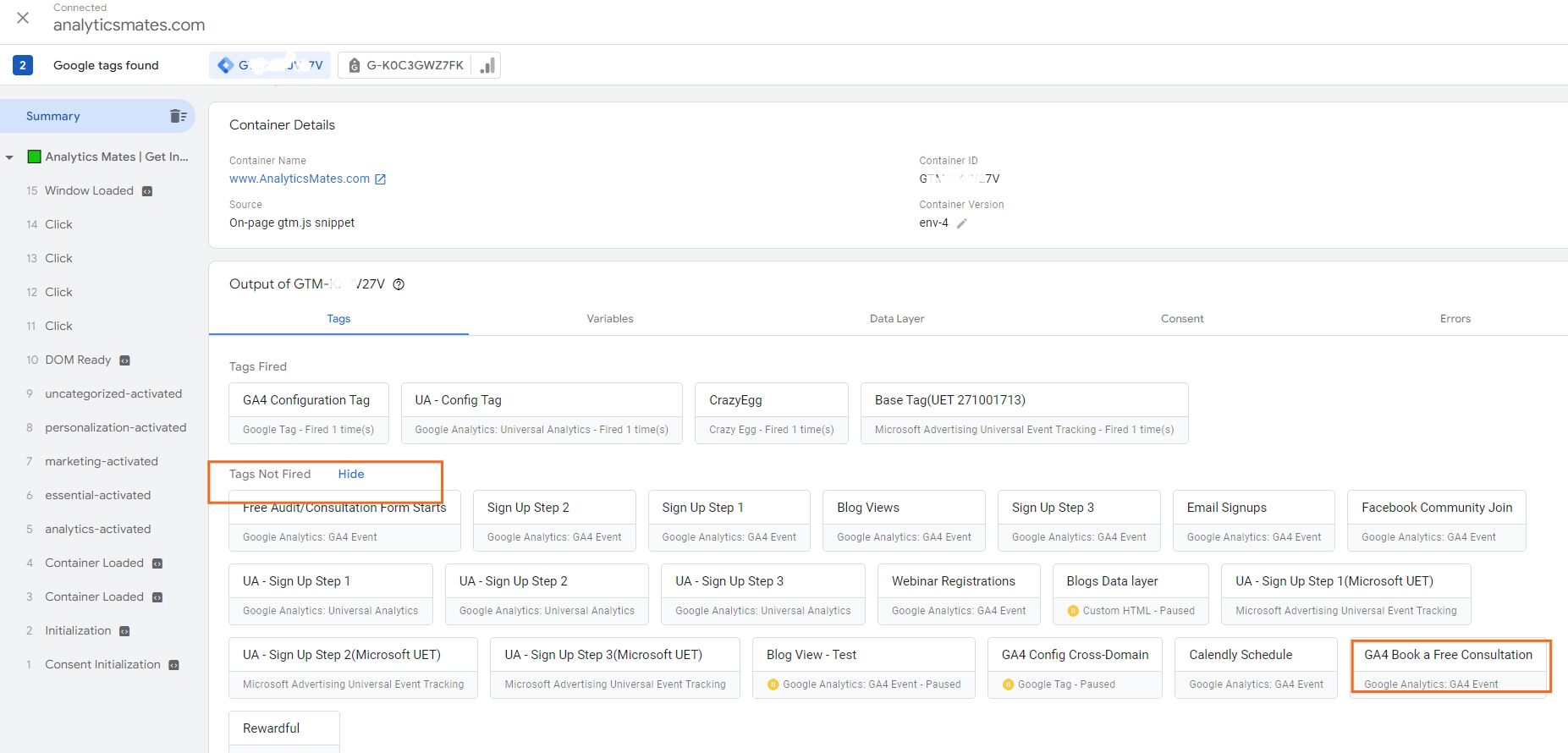The height and width of the screenshot is (753, 1568).
Task: Switch to the Data Layer tab
Action: coord(897,319)
